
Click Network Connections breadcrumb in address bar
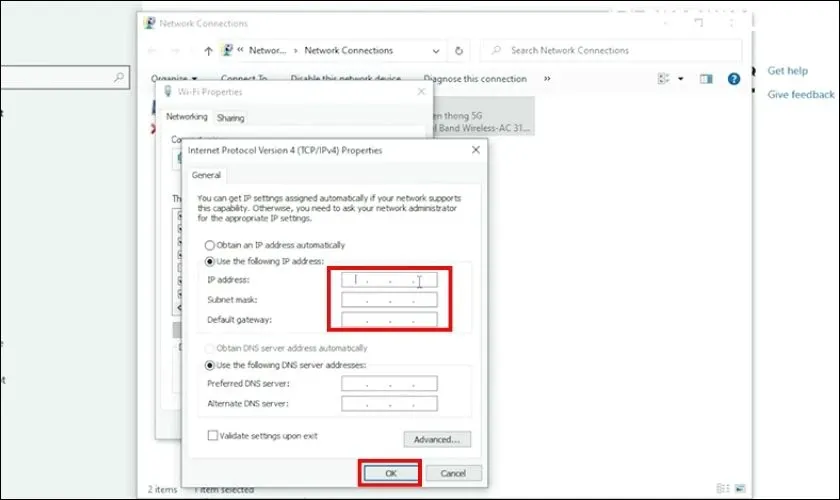[x=348, y=50]
